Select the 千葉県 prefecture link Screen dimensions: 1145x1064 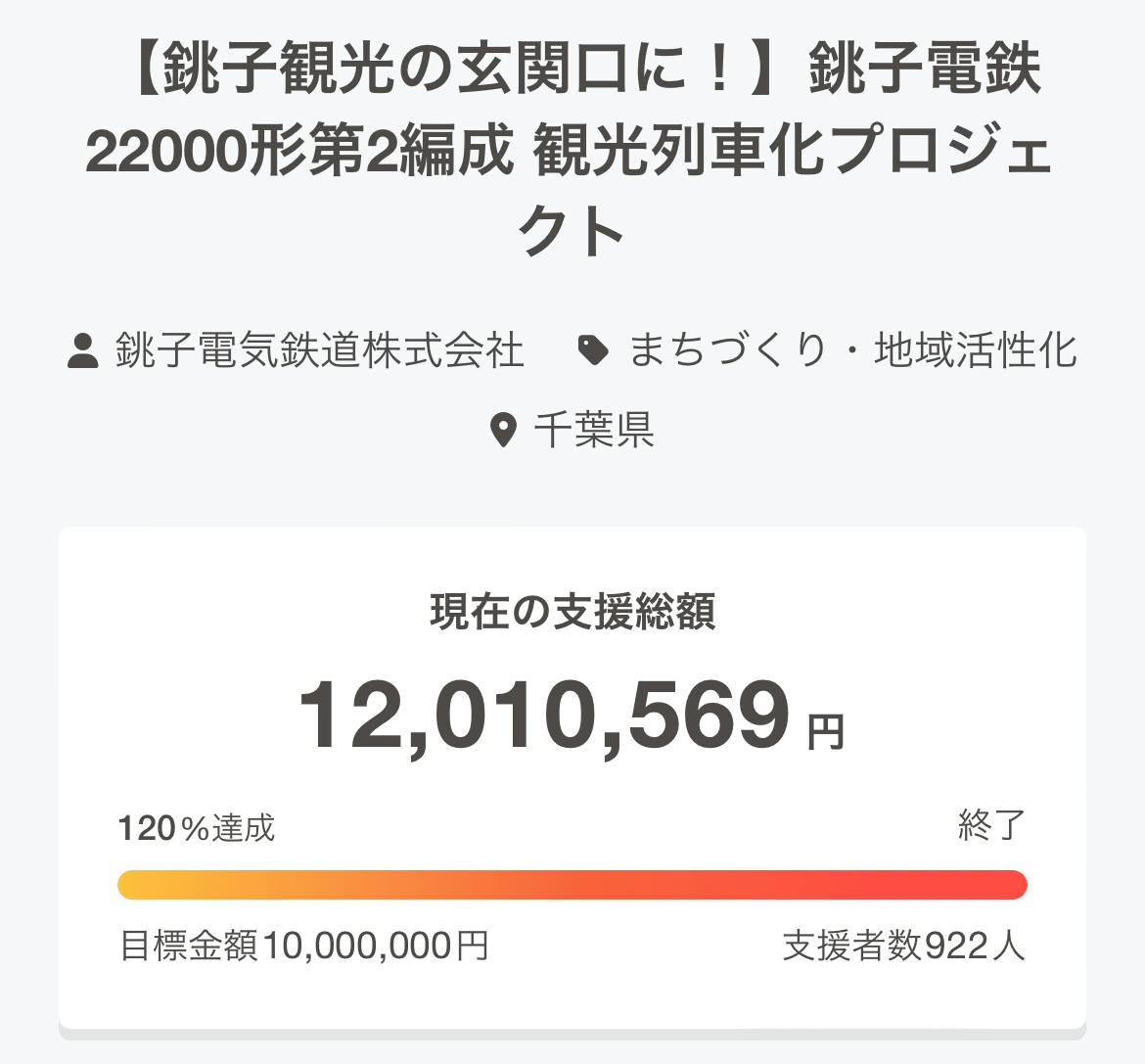pyautogui.click(x=594, y=430)
